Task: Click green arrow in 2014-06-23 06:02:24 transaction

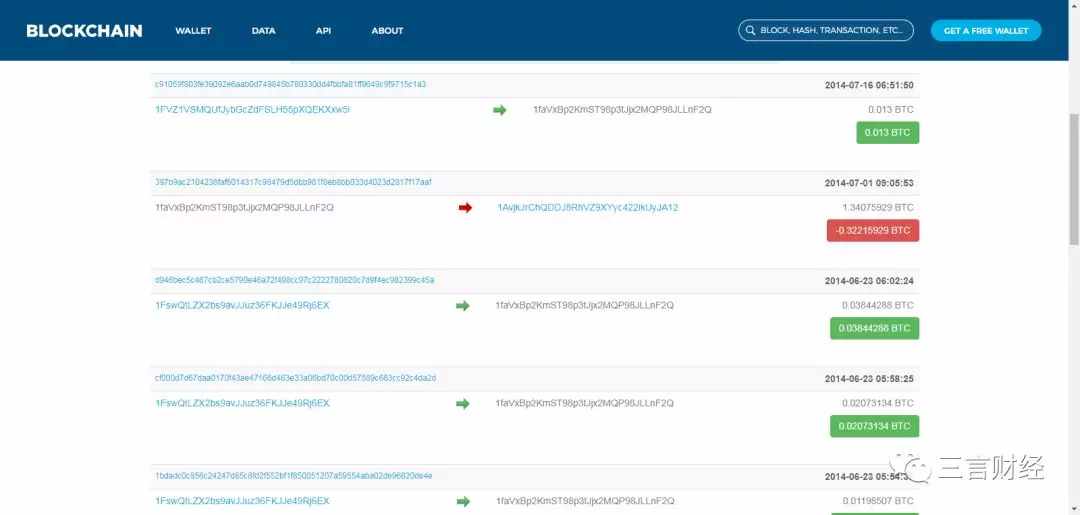Action: click(463, 306)
